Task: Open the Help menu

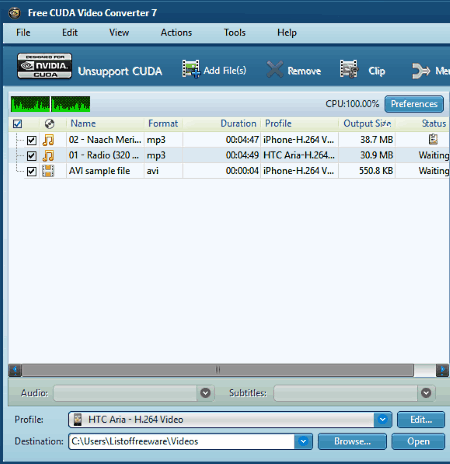Action: (287, 33)
